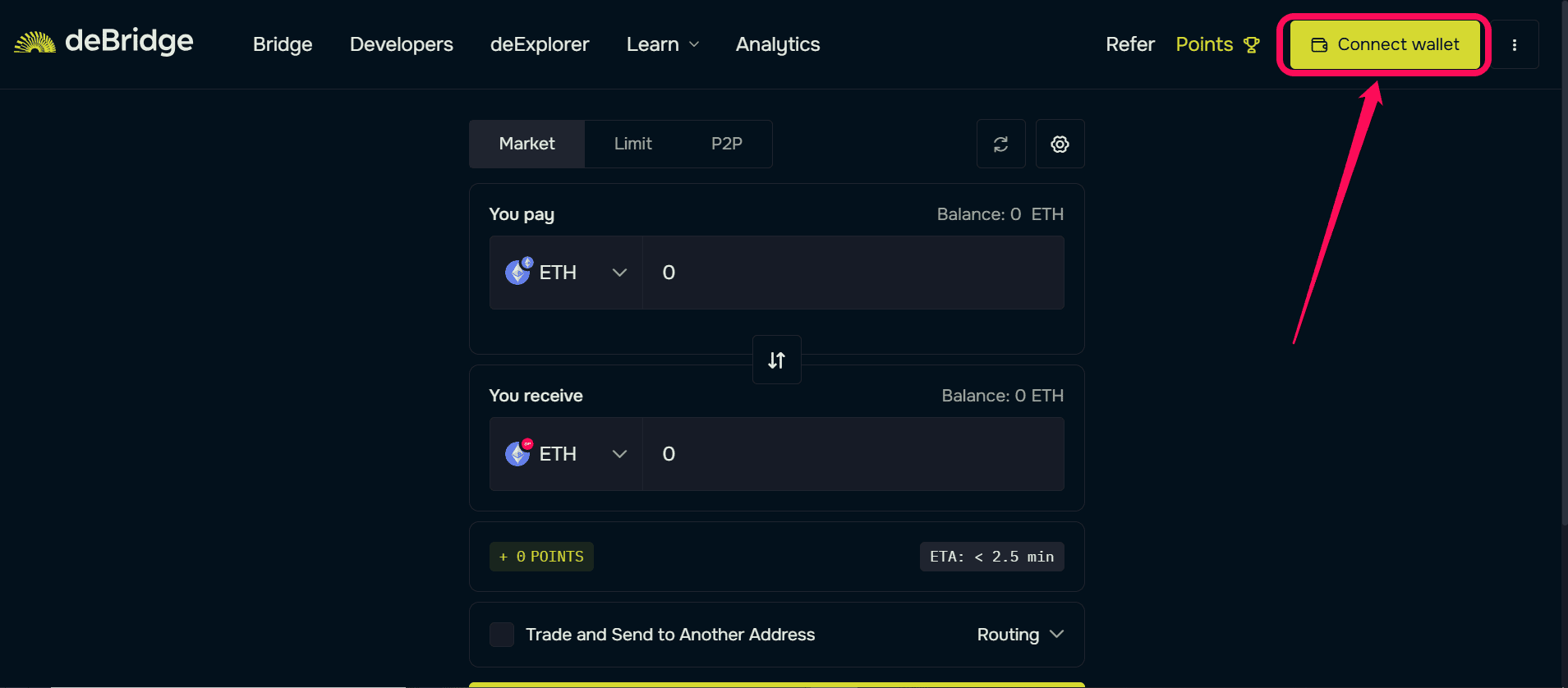Click the Connect wallet button
The image size is (1568, 688).
tap(1385, 44)
